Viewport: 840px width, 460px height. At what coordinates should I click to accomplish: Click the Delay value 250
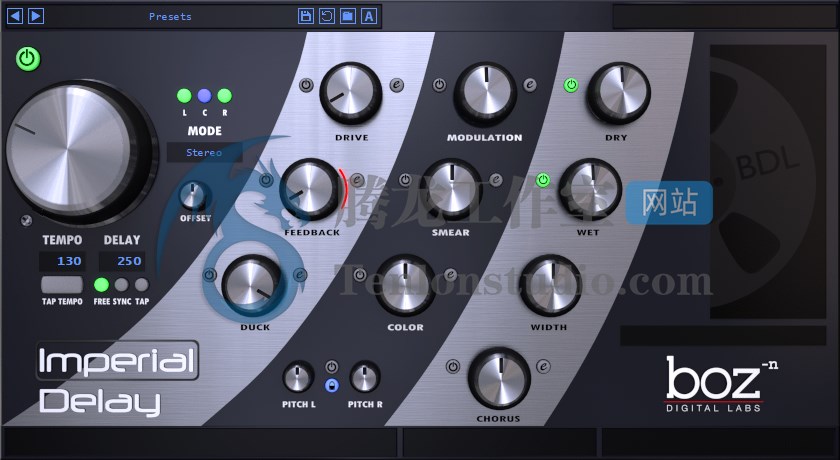pyautogui.click(x=122, y=261)
